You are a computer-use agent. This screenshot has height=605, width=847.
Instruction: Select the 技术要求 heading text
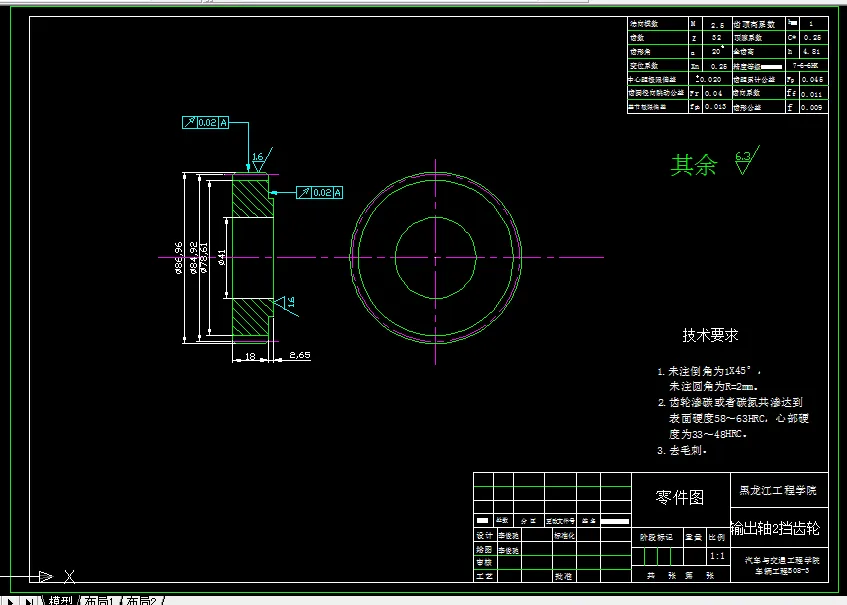710,335
